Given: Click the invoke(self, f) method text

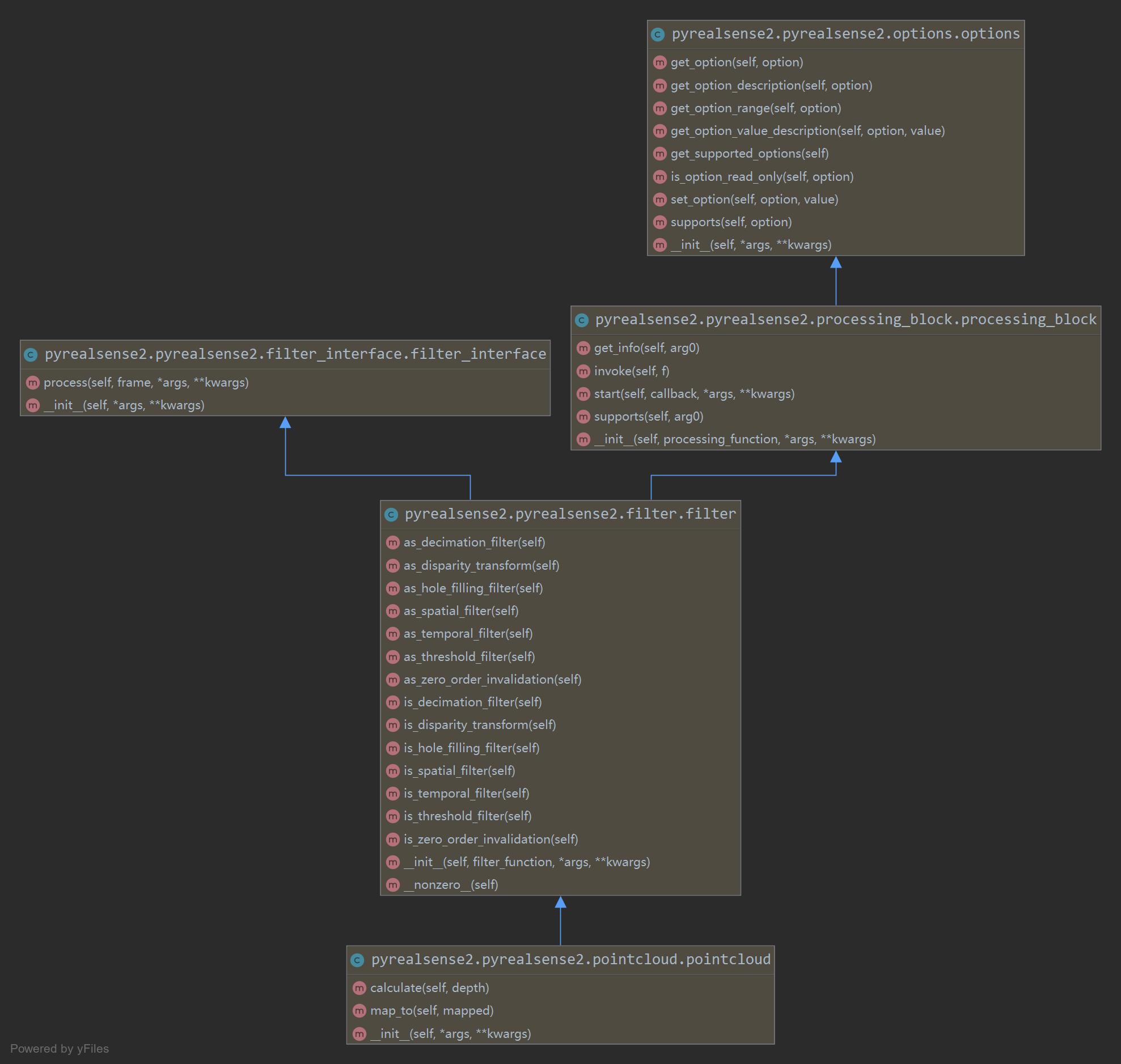Looking at the screenshot, I should point(632,371).
